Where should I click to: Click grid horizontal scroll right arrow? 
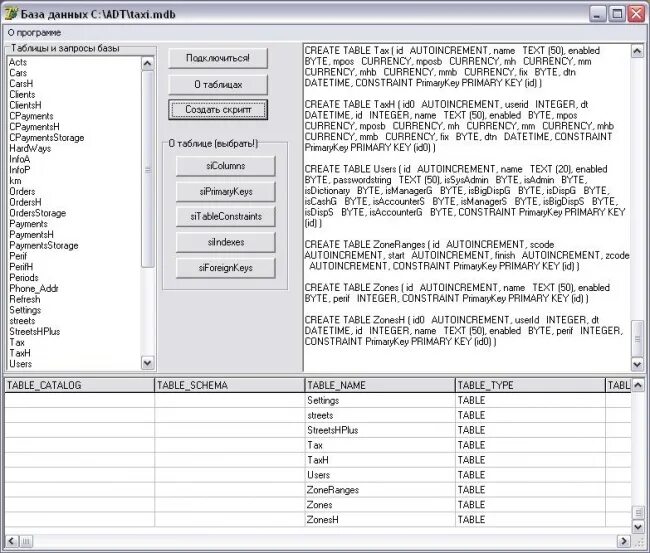click(x=623, y=541)
